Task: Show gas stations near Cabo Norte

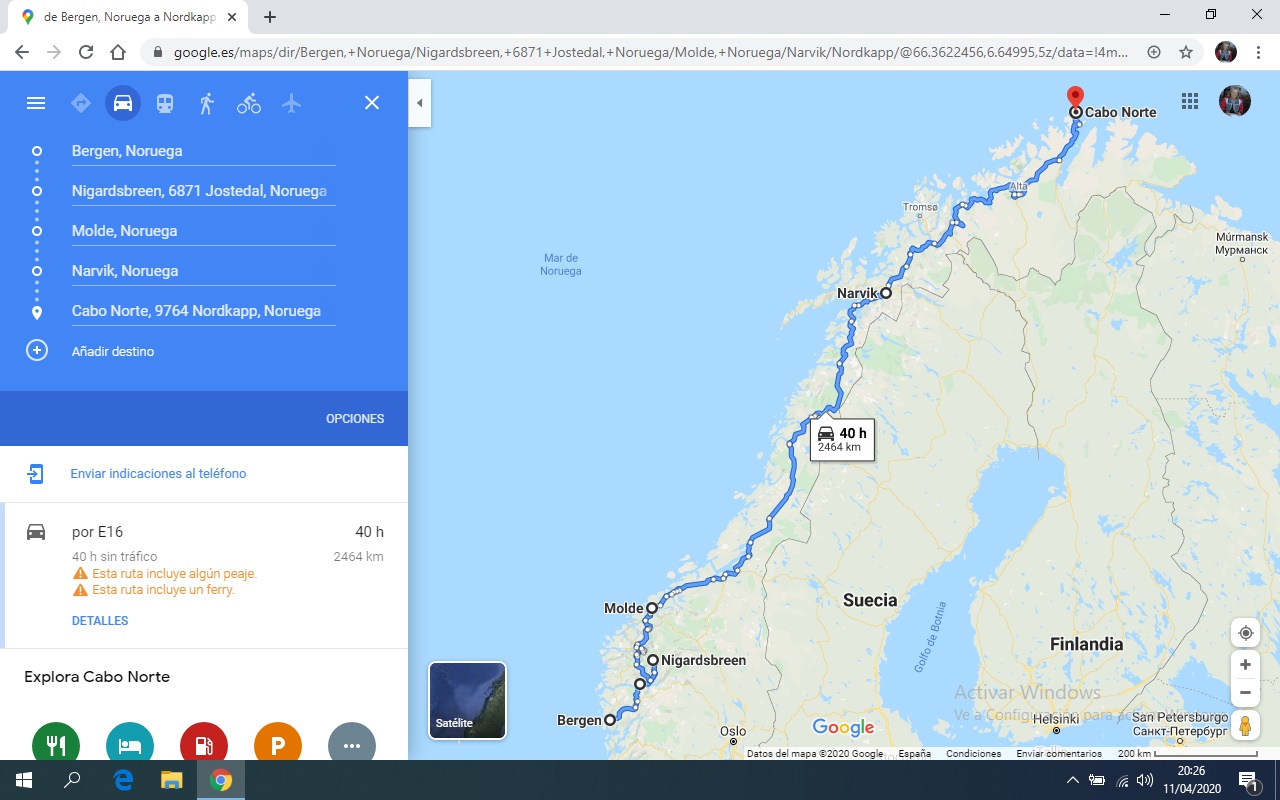Action: click(x=204, y=742)
